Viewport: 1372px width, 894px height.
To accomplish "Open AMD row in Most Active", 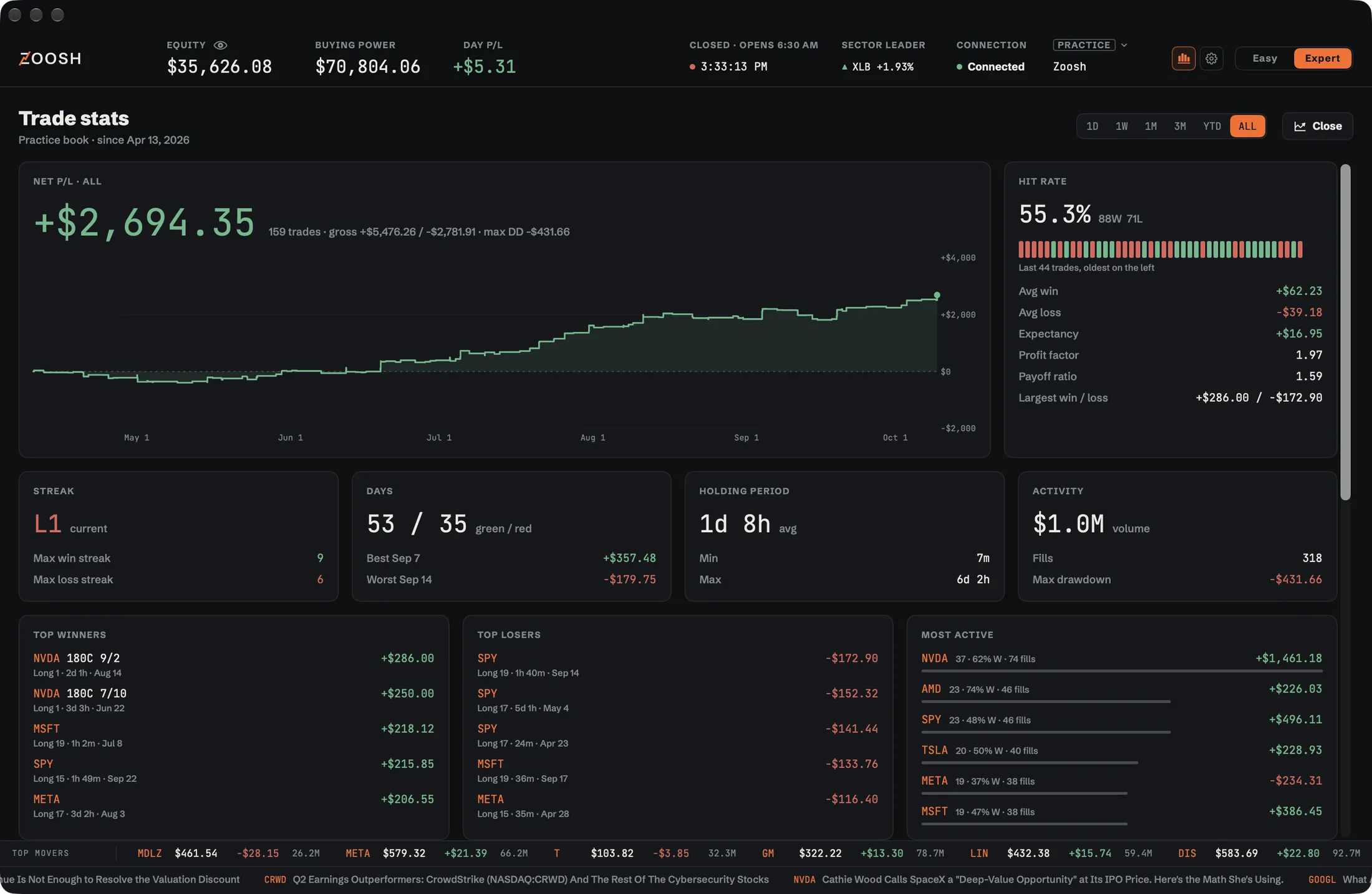I will click(x=1122, y=692).
